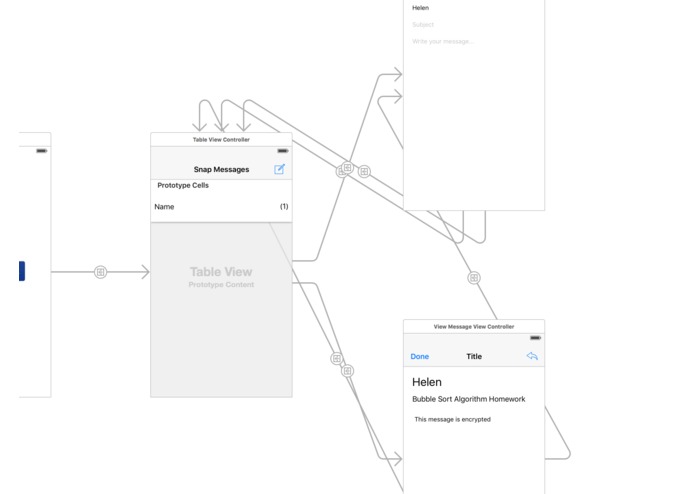
Task: Select the This message is encrypted text
Action: pos(453,419)
